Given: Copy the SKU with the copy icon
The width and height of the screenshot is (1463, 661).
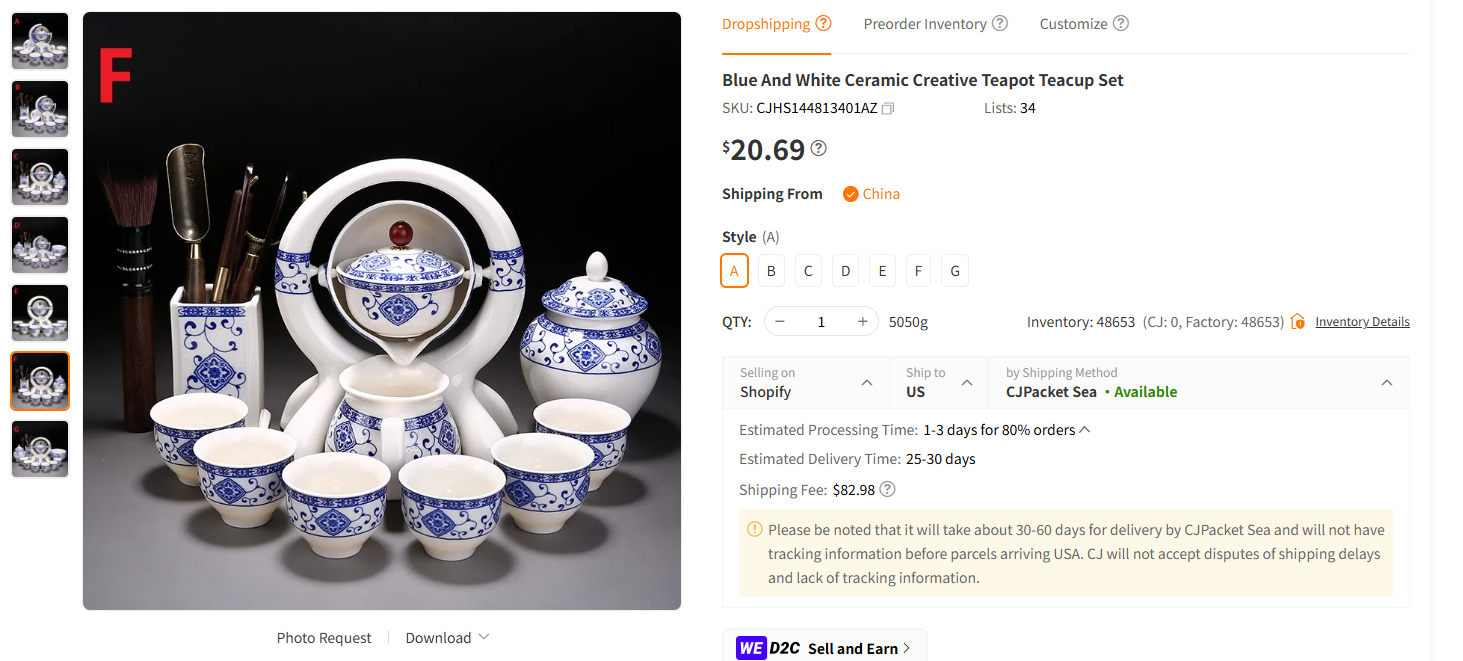Looking at the screenshot, I should tap(886, 107).
